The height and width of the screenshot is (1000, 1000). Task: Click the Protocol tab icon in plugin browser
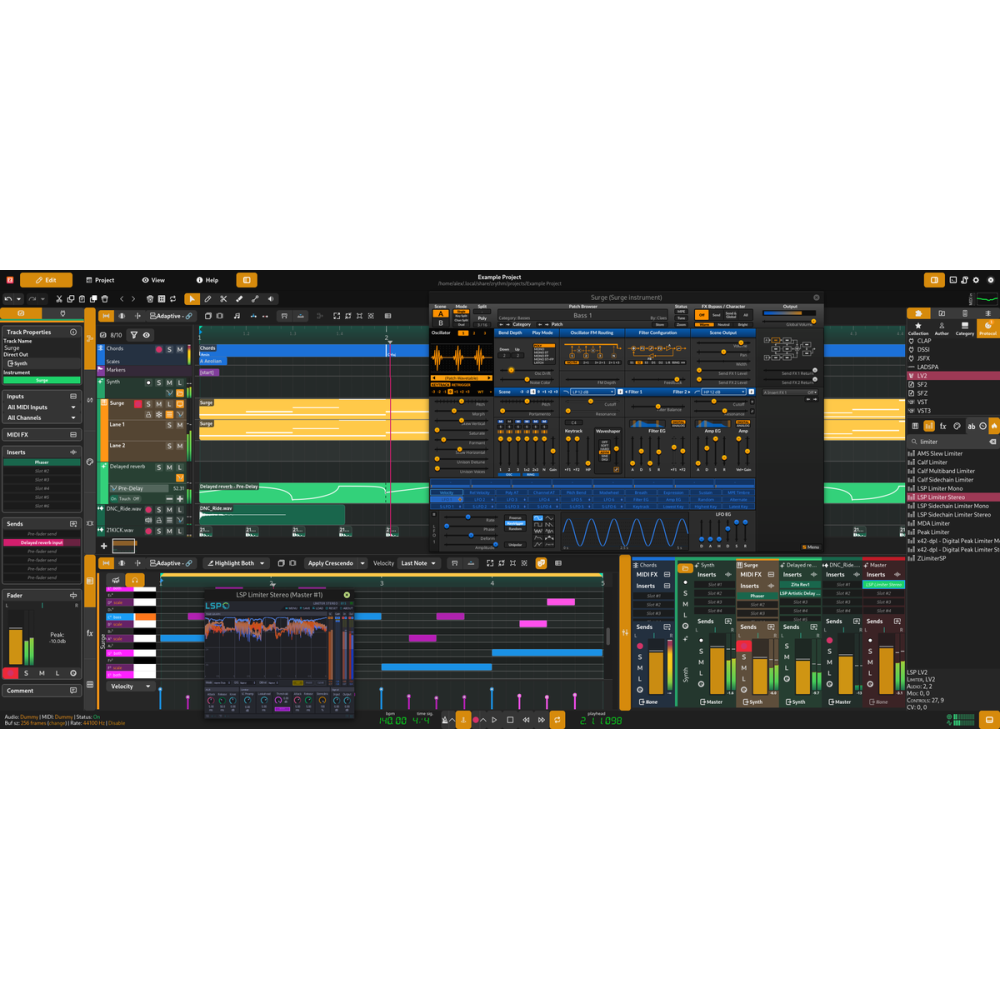[x=987, y=328]
